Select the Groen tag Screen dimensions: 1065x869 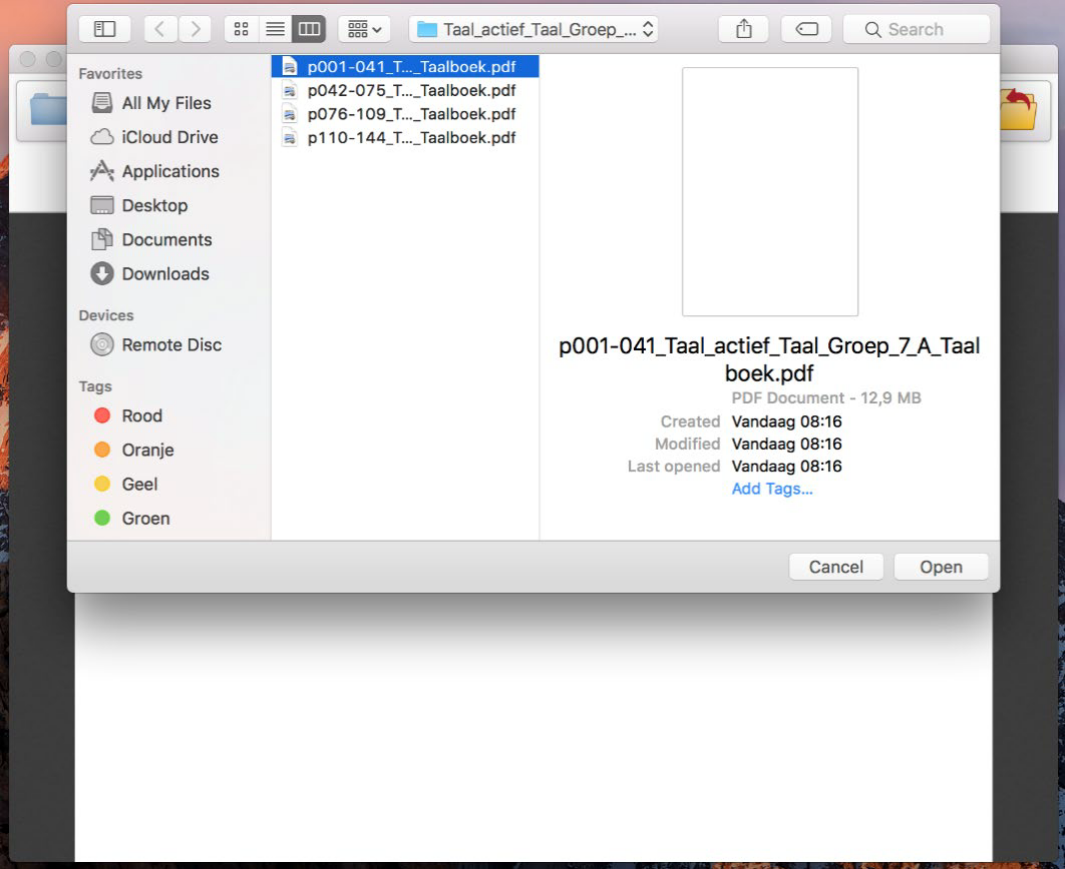(146, 518)
